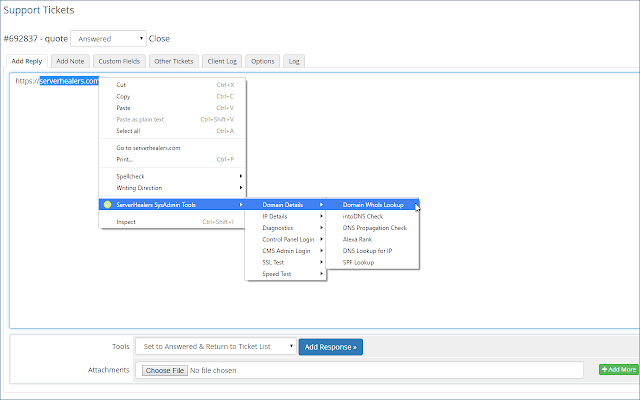
Task: Click the Support Tickets heading
Action: [39, 10]
